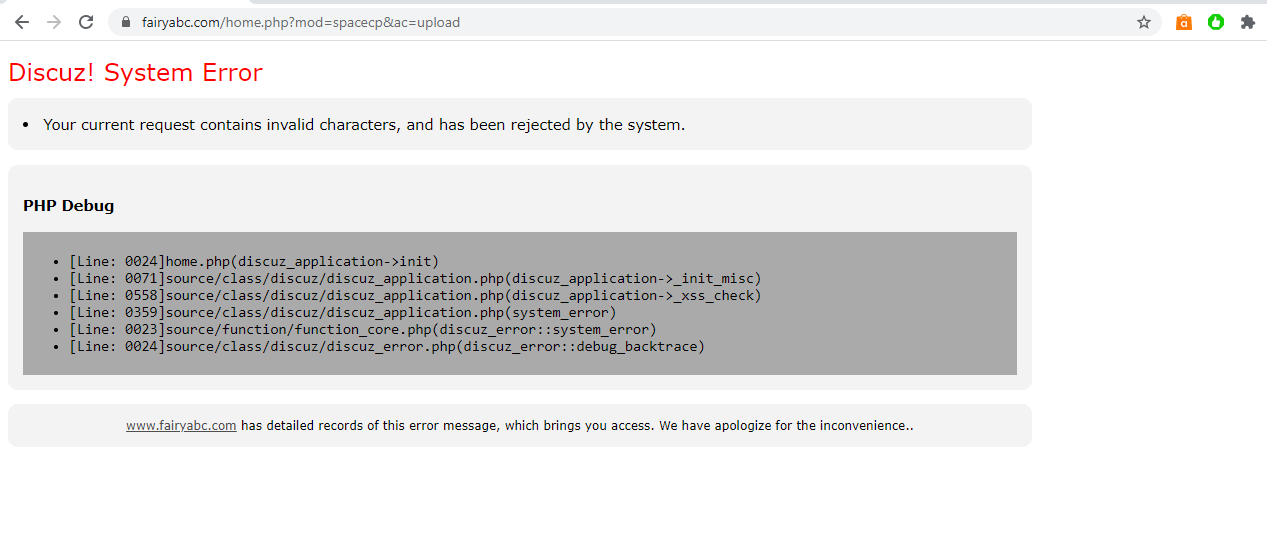Click the 'Discuz! System Error' heading
The width and height of the screenshot is (1267, 547).
135,73
